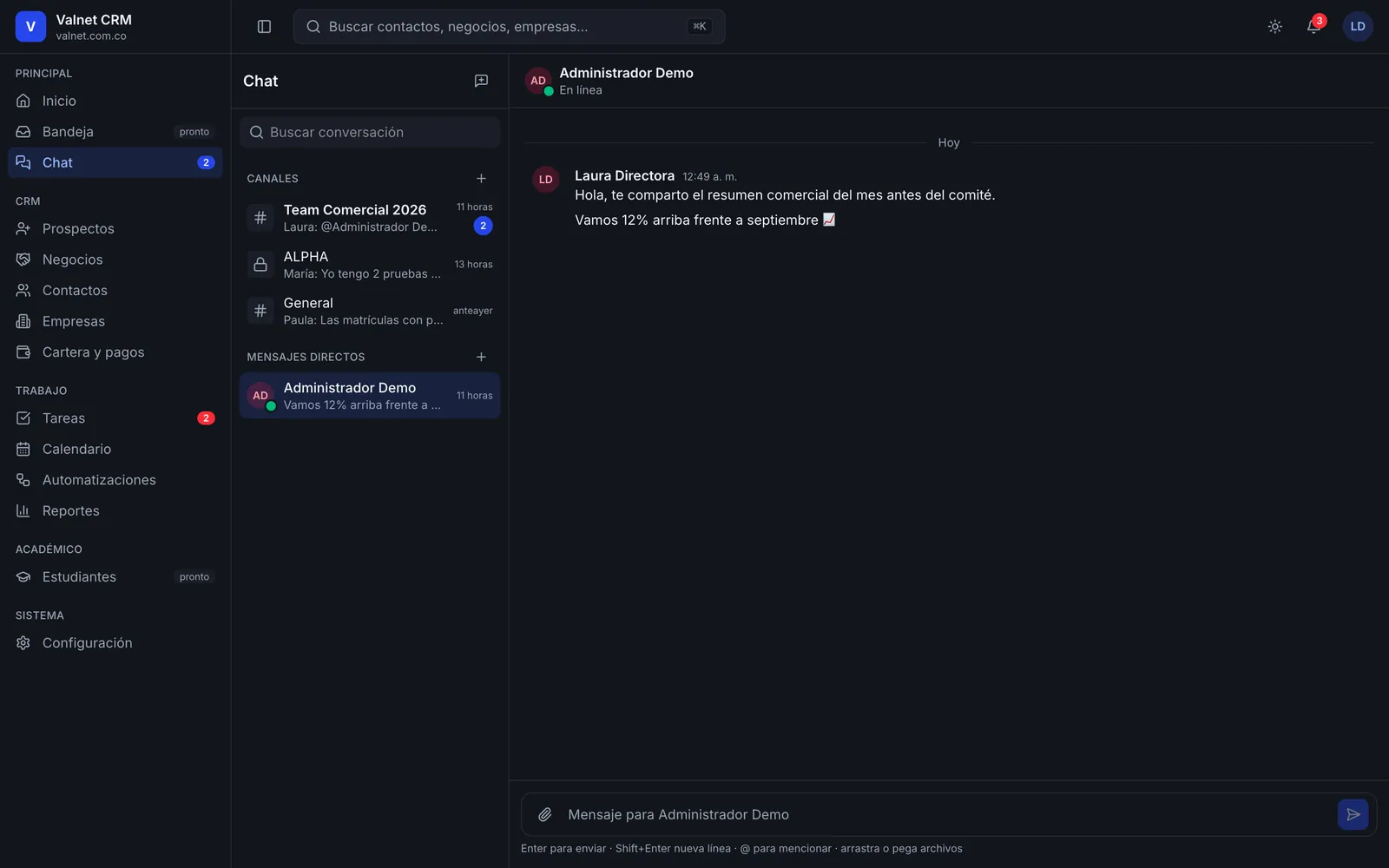Open Cartera y pagos
Screen dimensions: 1389x868
(x=115, y=352)
